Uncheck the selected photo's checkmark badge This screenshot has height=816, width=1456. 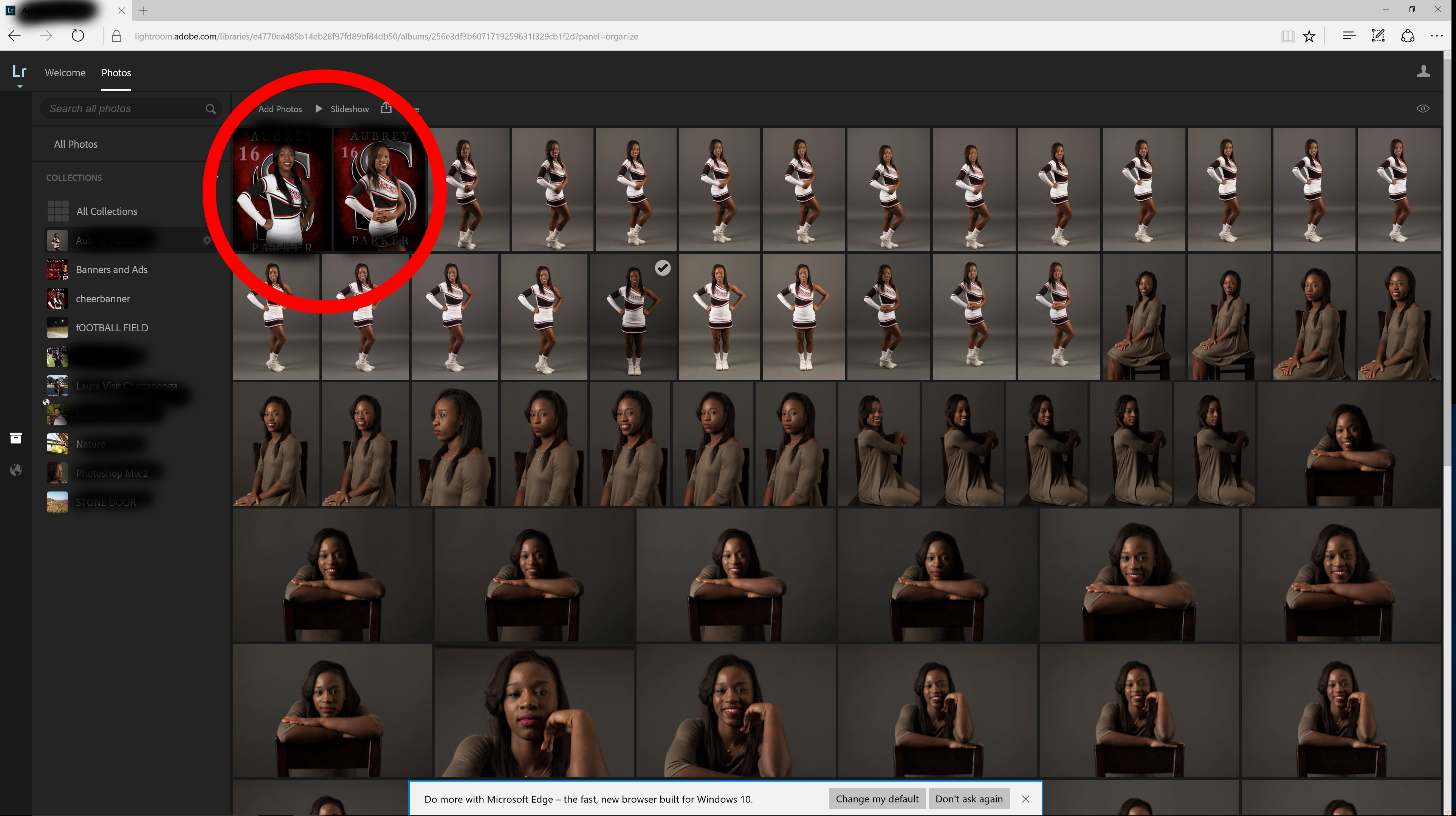tap(663, 268)
